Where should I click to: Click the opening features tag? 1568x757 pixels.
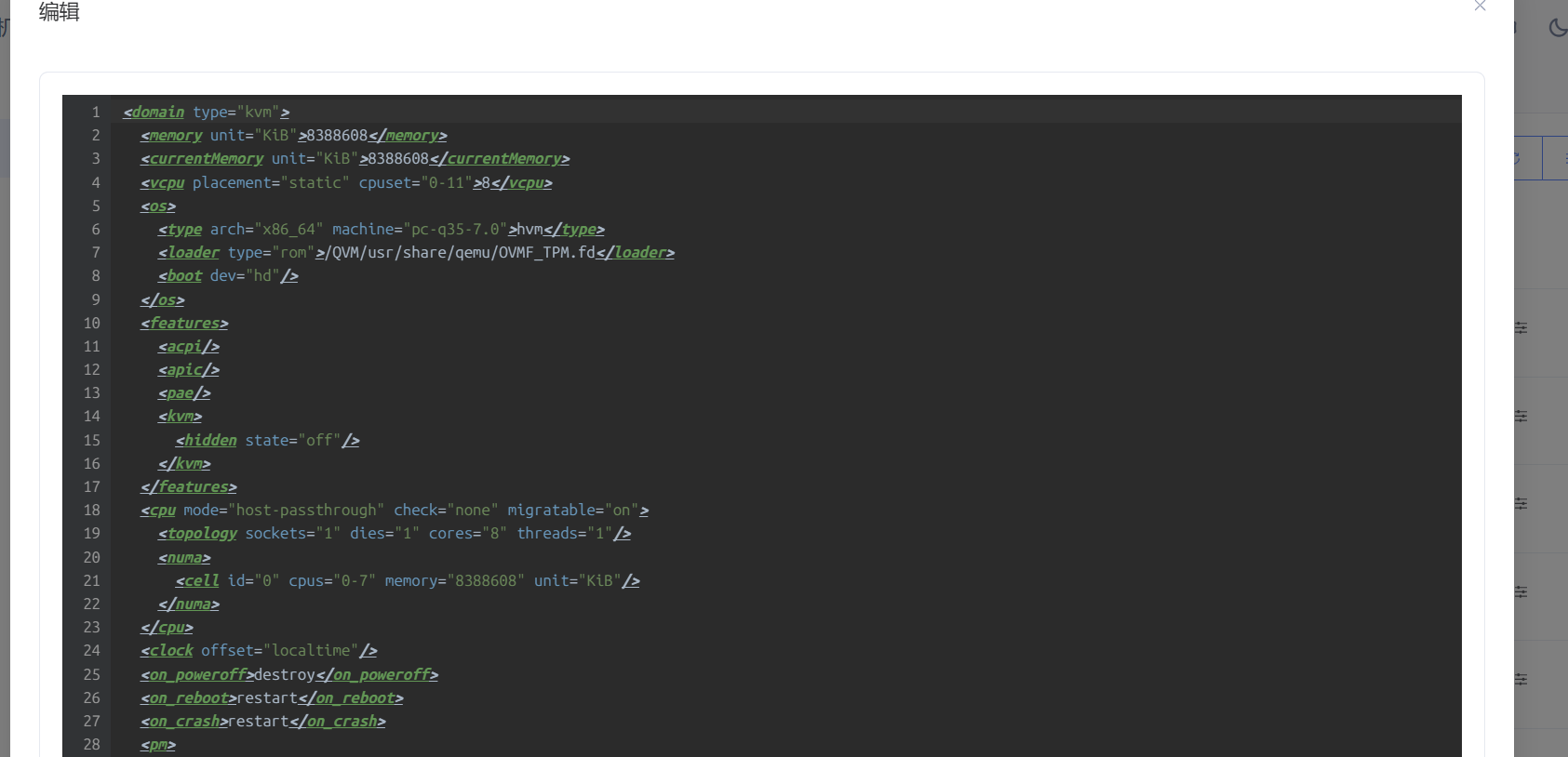[x=184, y=324]
